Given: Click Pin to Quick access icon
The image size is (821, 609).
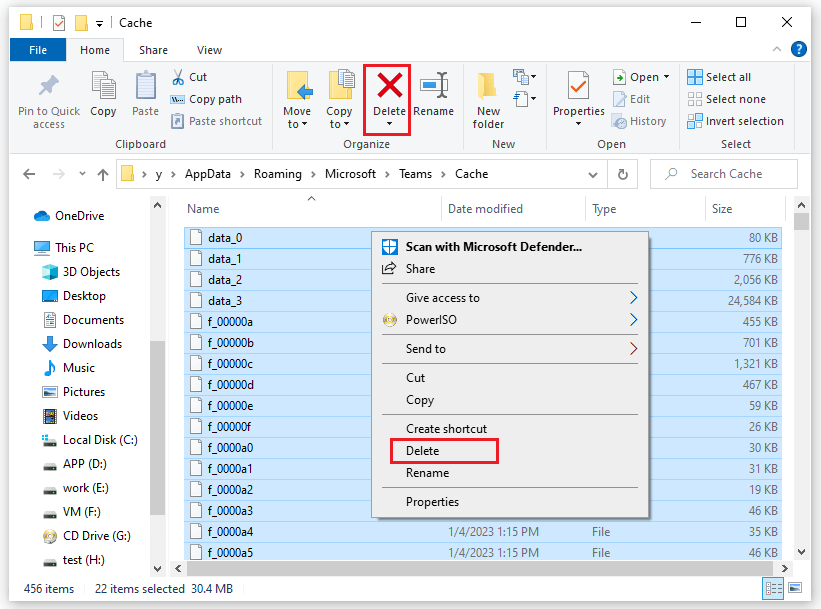Looking at the screenshot, I should pyautogui.click(x=49, y=86).
